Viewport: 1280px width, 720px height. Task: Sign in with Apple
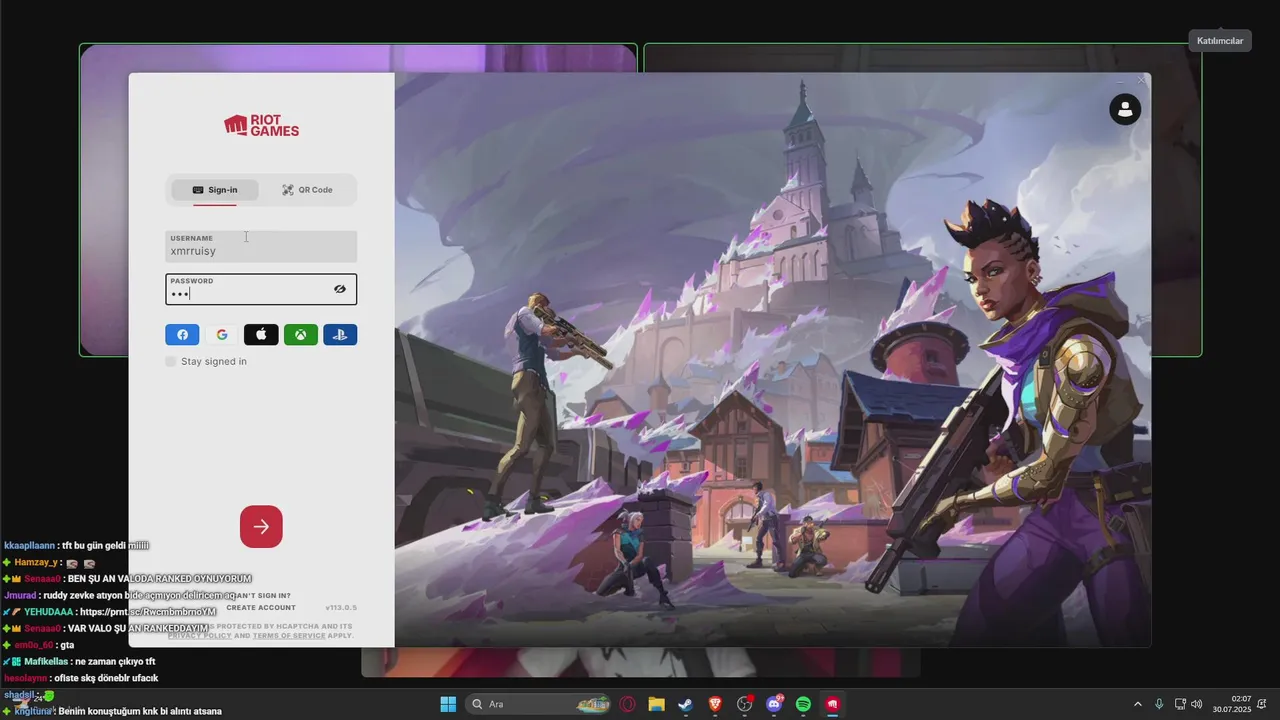[261, 335]
